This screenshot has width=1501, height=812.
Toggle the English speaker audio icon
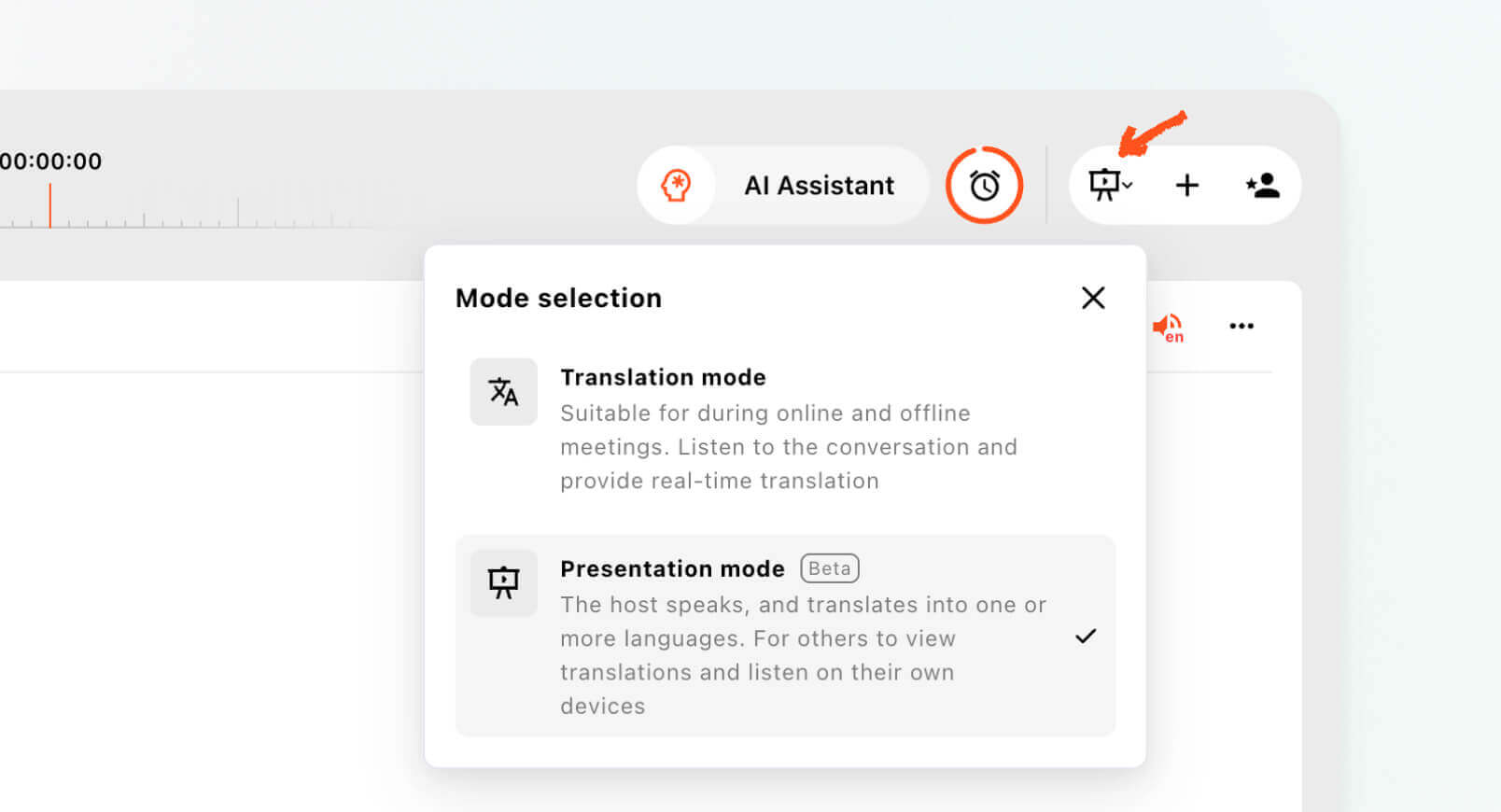coord(1168,328)
